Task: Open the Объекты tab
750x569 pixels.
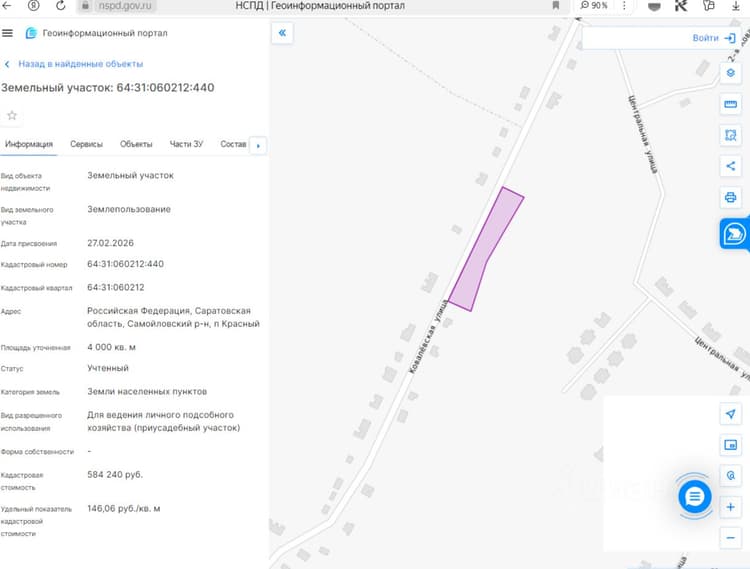Action: point(136,144)
